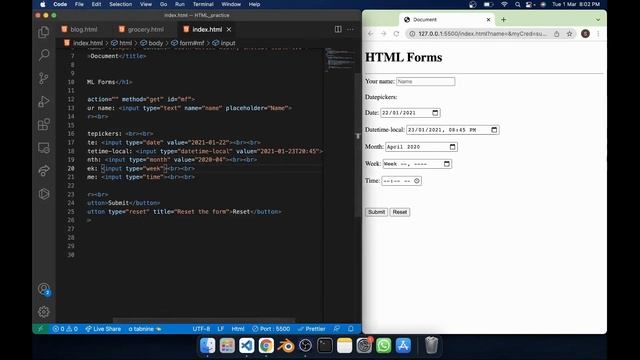Open the Datetime-local calendar picker
The image size is (640, 360).
(x=494, y=130)
